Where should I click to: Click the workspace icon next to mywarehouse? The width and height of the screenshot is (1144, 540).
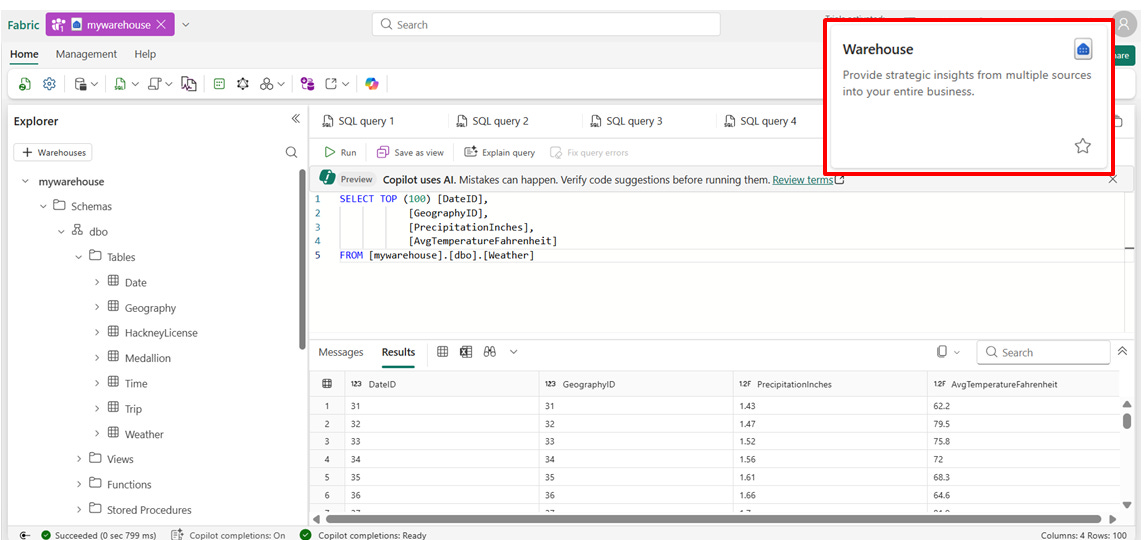click(58, 25)
